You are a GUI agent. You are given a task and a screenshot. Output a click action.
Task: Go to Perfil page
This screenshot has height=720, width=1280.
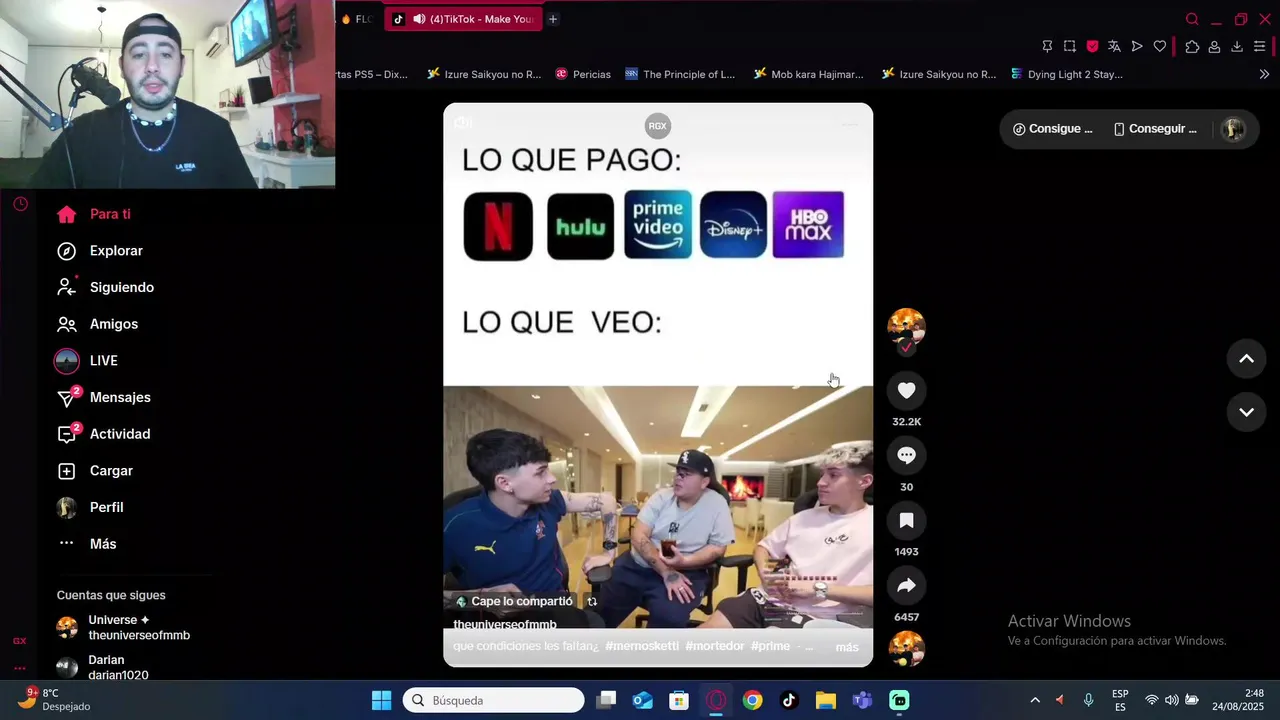pyautogui.click(x=89, y=507)
